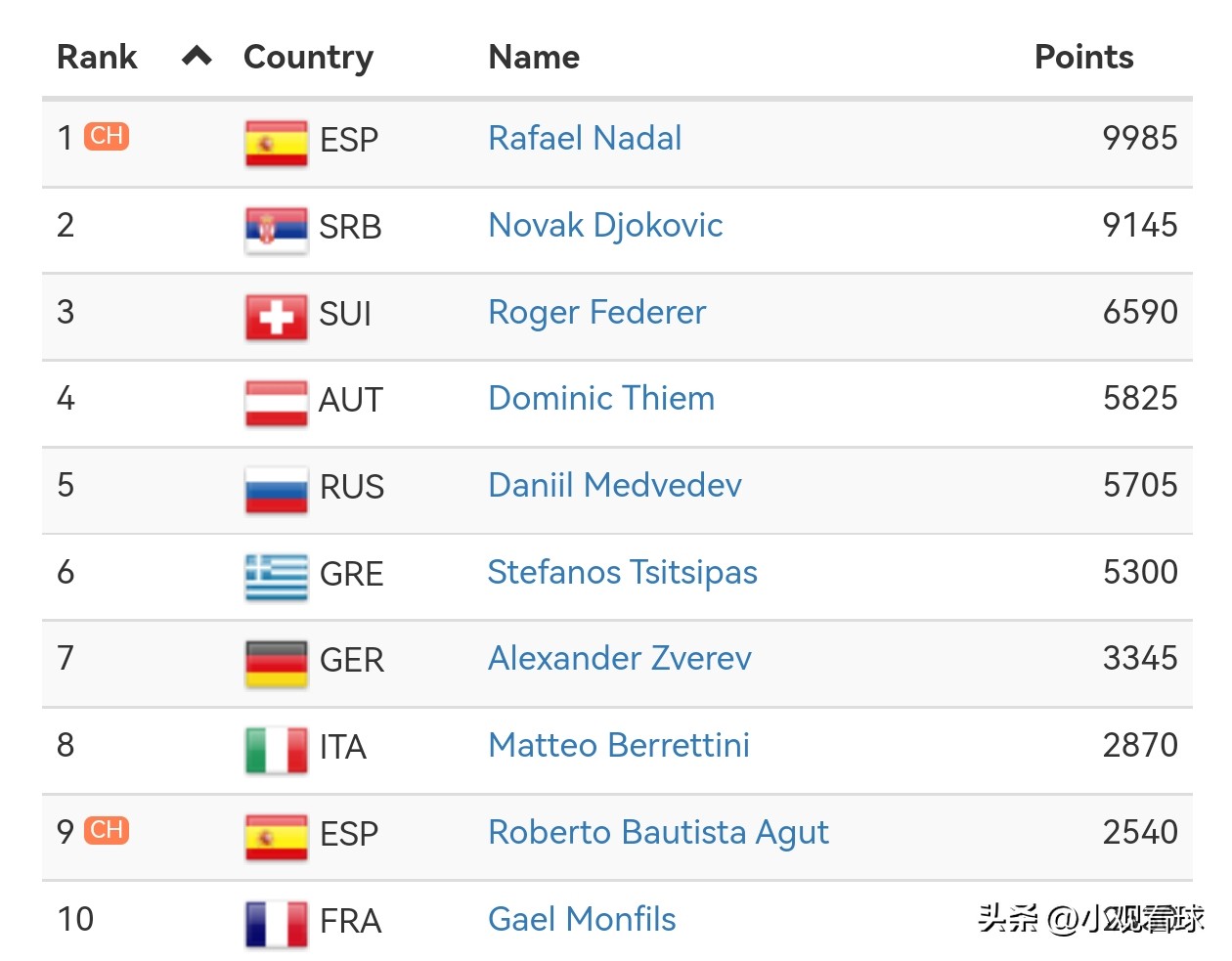Click the Switzerland flag icon

[x=276, y=317]
